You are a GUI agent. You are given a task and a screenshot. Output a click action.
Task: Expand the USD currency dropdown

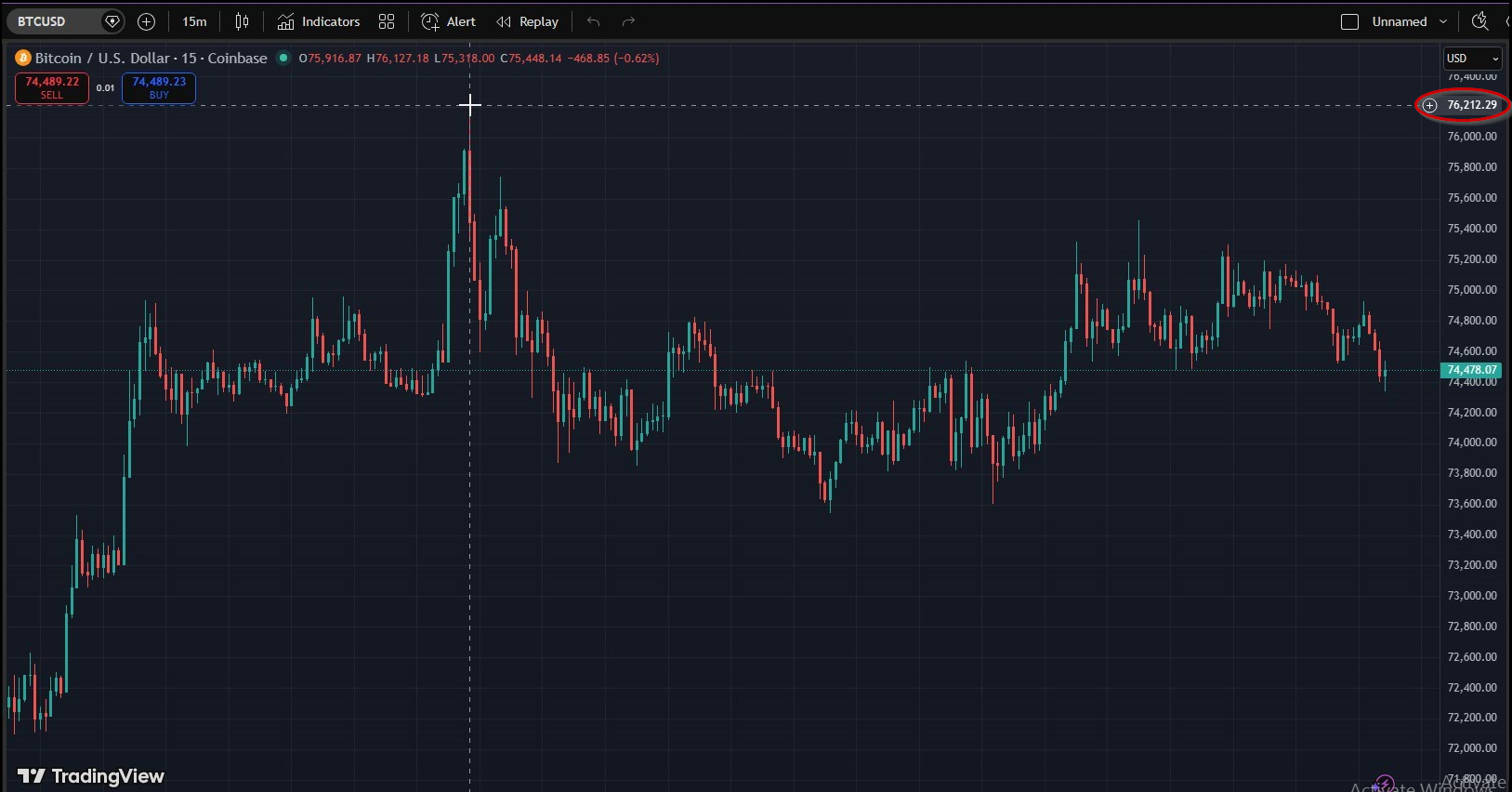[x=1472, y=58]
